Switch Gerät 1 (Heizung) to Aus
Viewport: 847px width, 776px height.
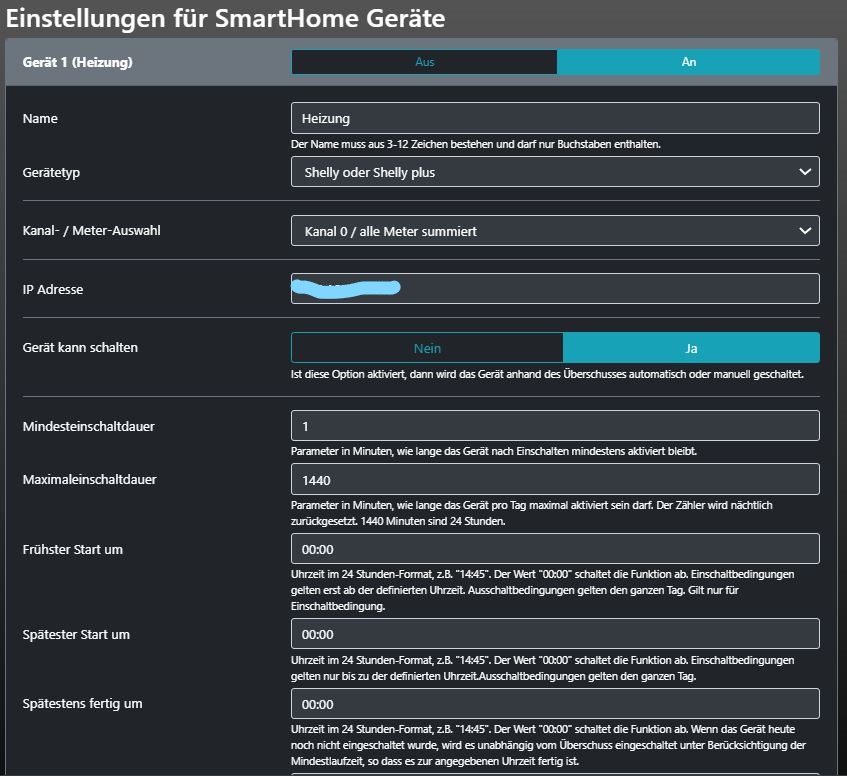(x=424, y=62)
